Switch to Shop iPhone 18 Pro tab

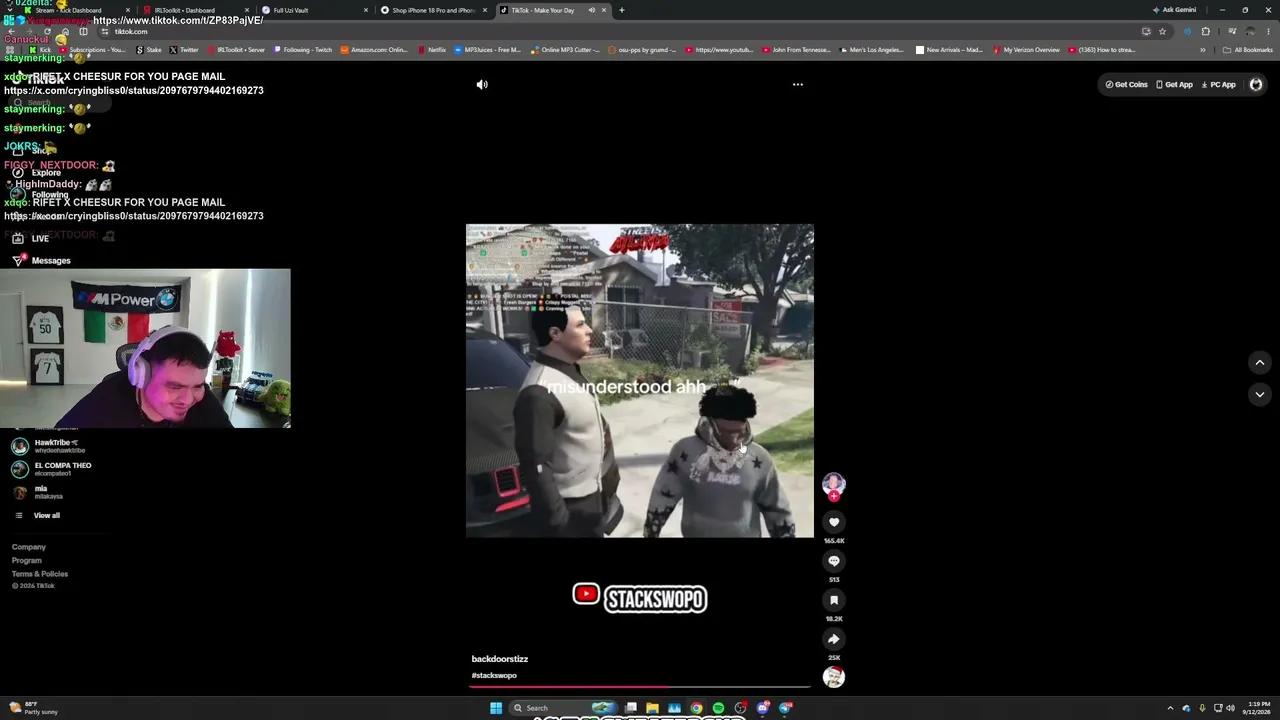(433, 10)
